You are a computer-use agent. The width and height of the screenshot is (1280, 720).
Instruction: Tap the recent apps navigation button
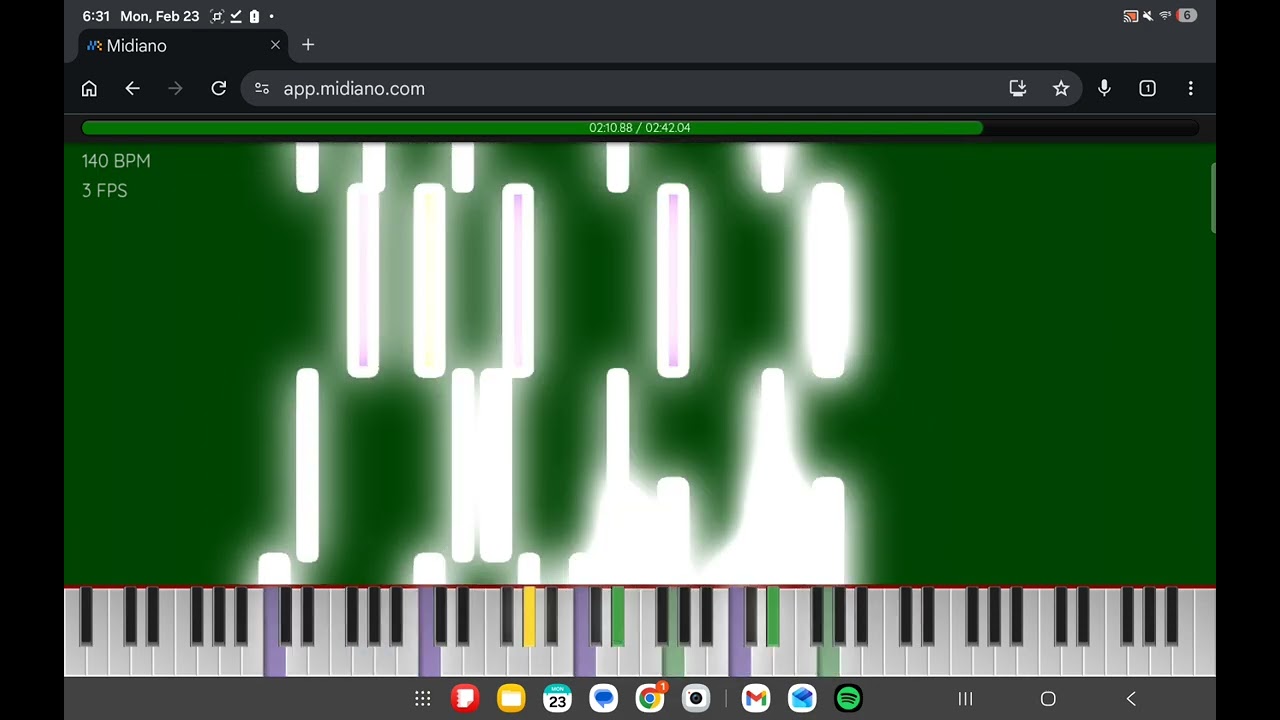[x=965, y=699]
